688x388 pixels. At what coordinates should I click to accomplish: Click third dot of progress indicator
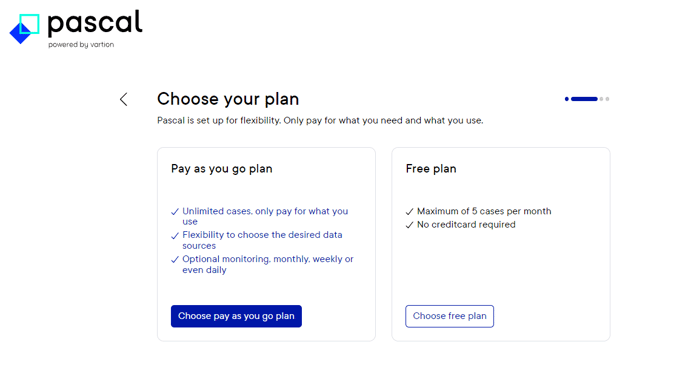point(602,99)
